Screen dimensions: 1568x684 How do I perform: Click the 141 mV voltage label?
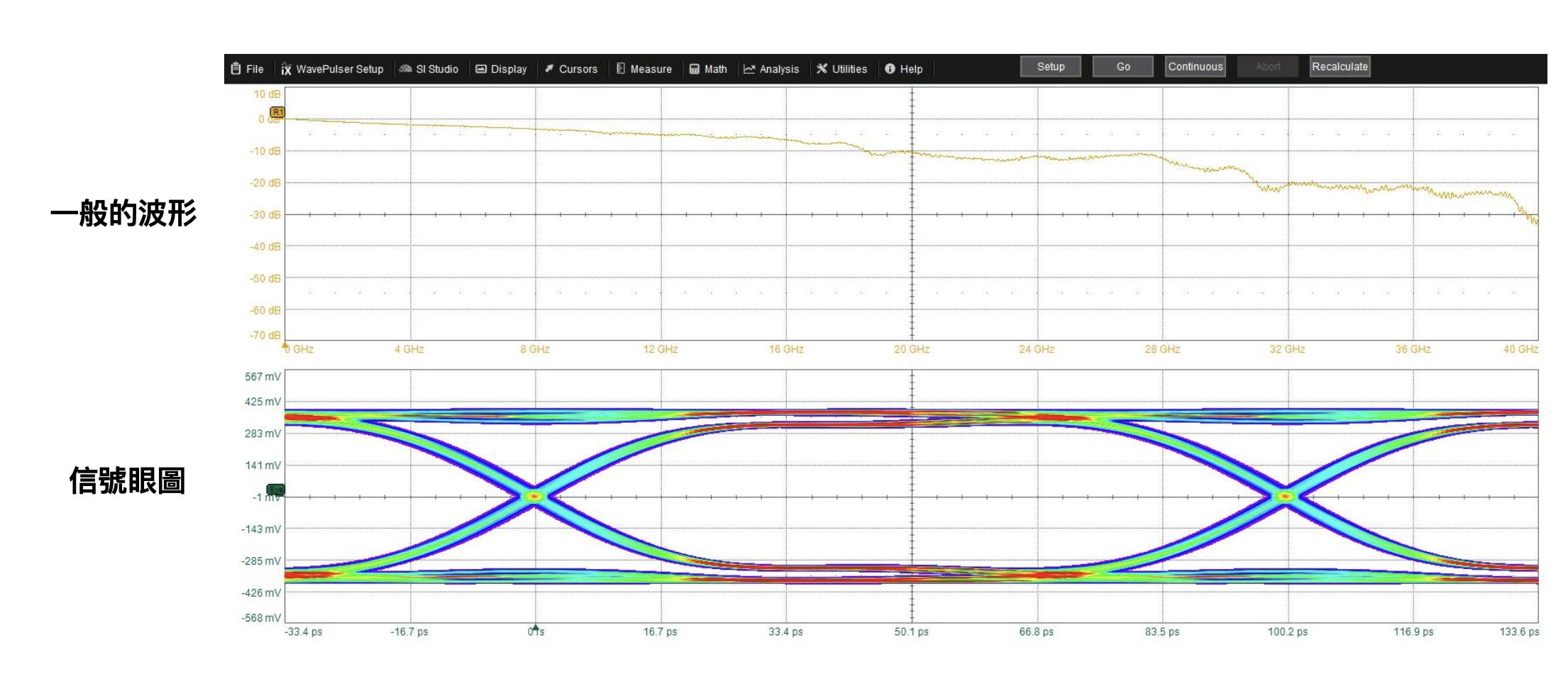click(x=263, y=465)
